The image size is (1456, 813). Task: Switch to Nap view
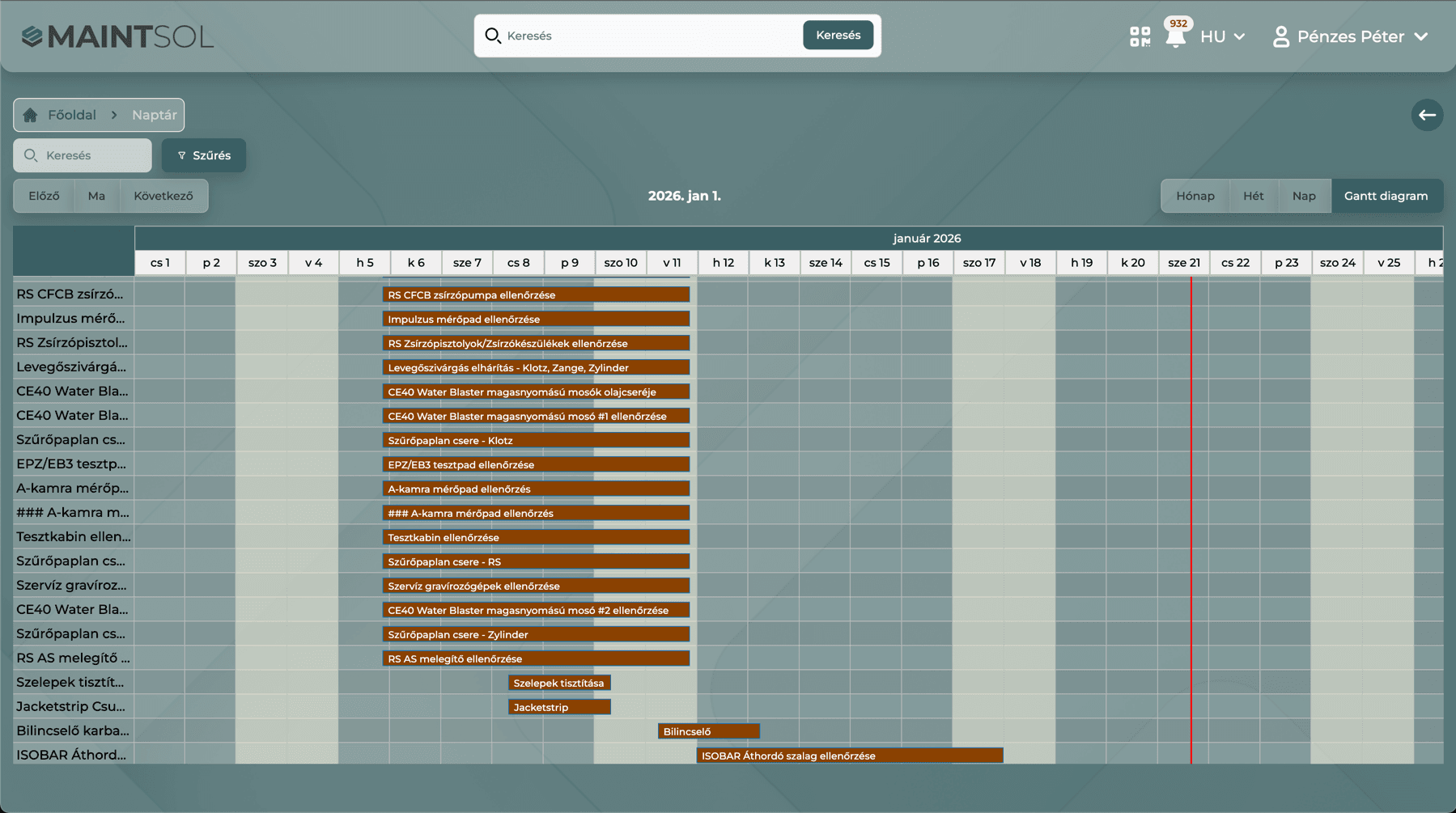pos(1303,196)
